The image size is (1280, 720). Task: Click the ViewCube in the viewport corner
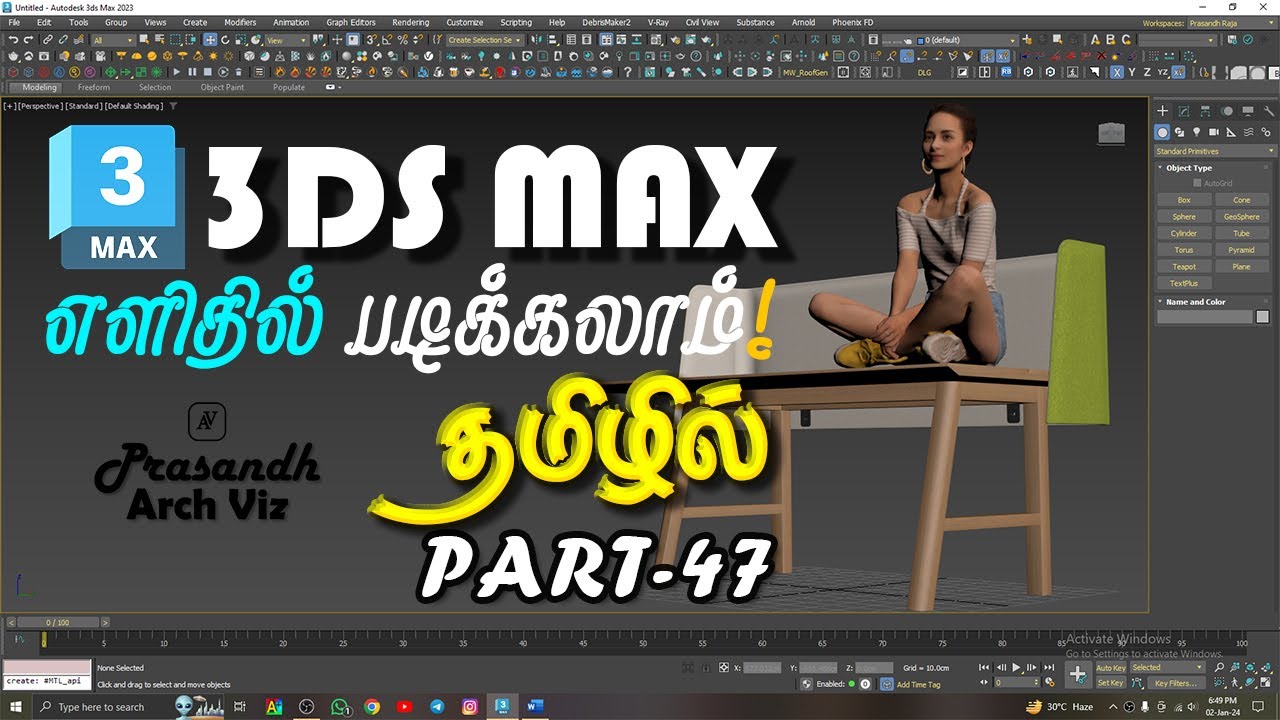click(x=1111, y=133)
